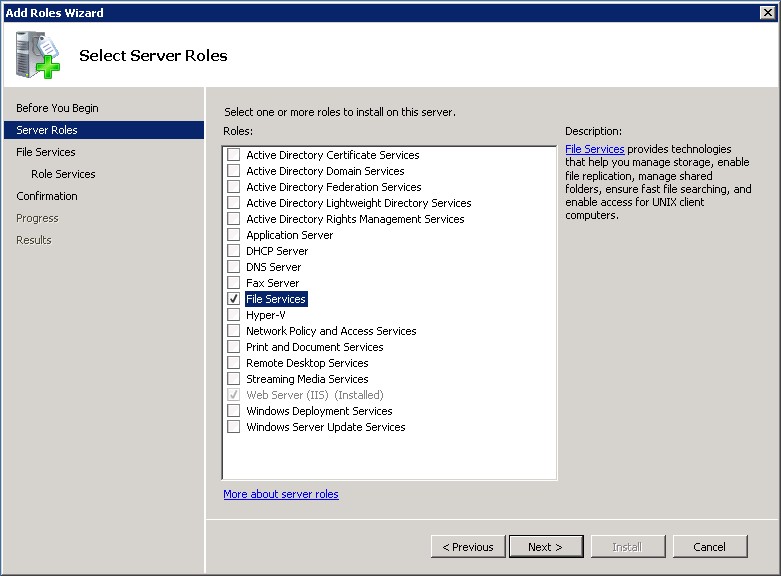Cancel the wizard
Viewport: 781px width, 576px height.
coord(710,547)
